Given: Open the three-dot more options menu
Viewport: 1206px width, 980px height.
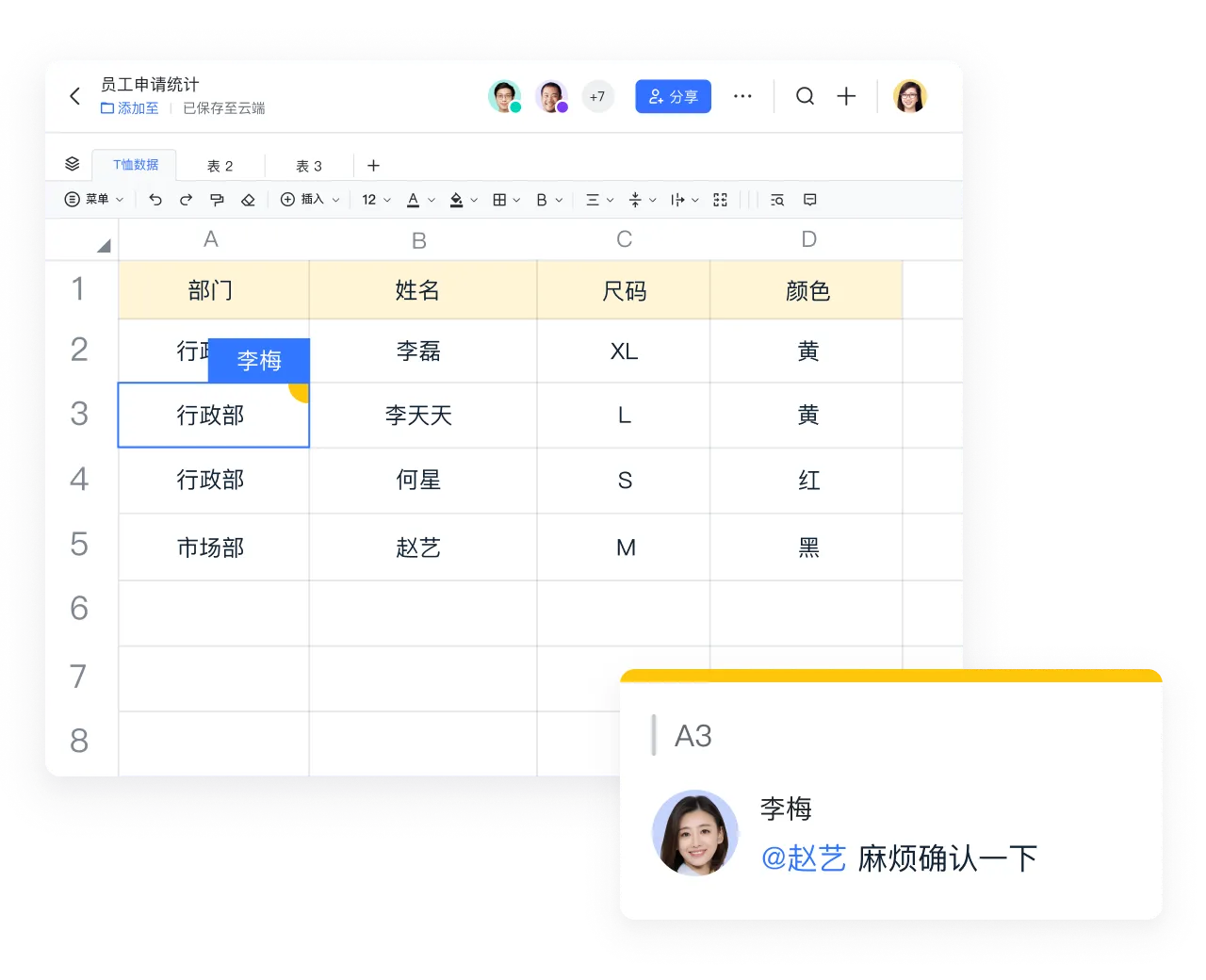Looking at the screenshot, I should point(742,96).
